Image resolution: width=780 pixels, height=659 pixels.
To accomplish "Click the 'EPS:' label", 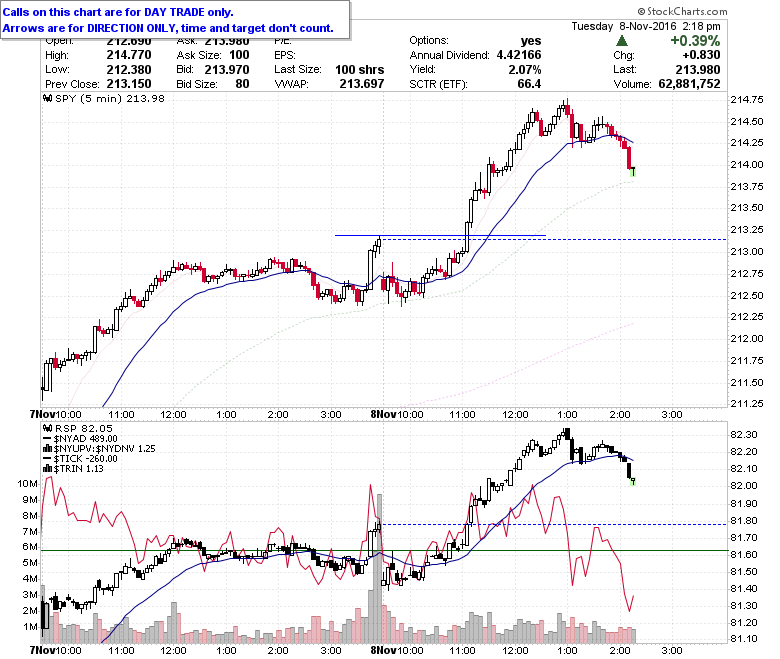I will pos(285,55).
